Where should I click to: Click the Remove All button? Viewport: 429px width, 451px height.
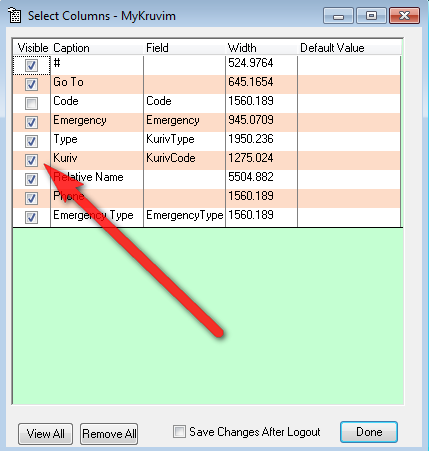click(109, 434)
